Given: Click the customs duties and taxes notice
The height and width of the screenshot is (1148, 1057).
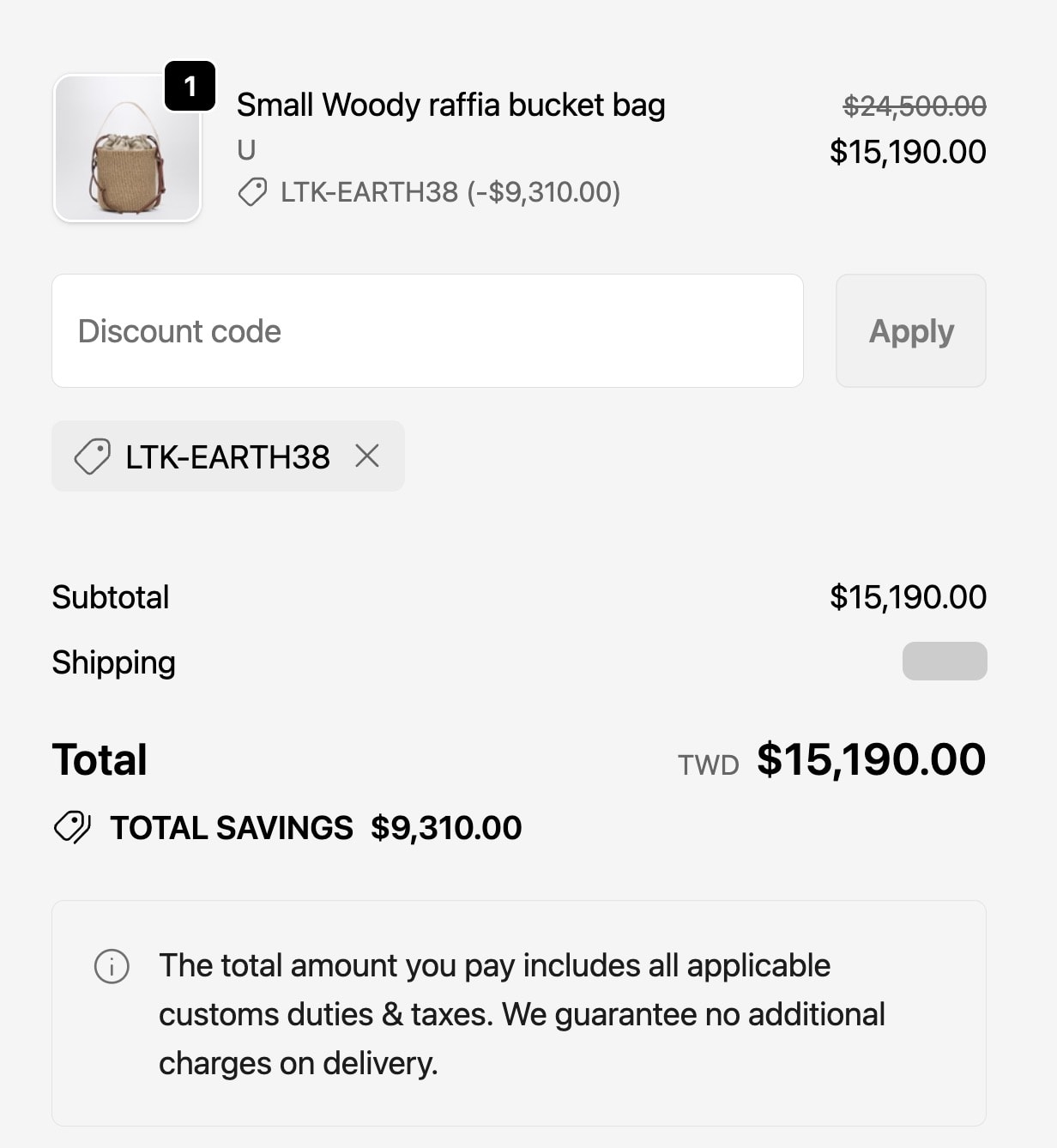Looking at the screenshot, I should coord(519,1013).
